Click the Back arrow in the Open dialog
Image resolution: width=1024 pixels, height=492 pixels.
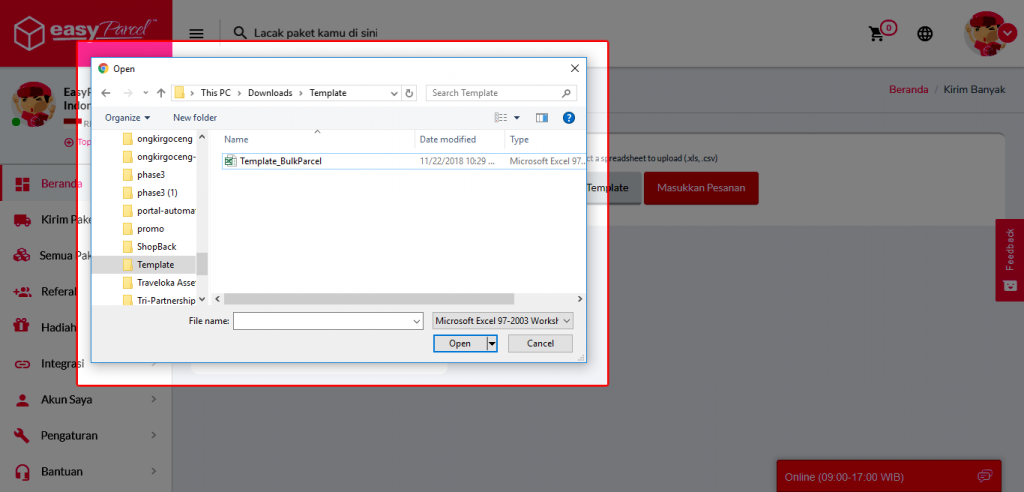[106, 93]
